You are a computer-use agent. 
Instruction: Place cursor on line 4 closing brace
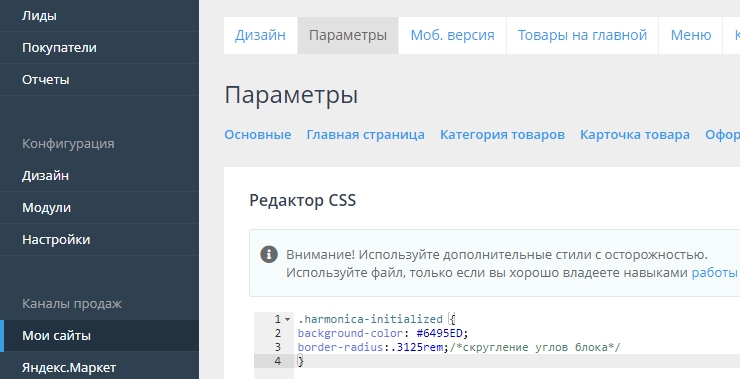point(301,362)
